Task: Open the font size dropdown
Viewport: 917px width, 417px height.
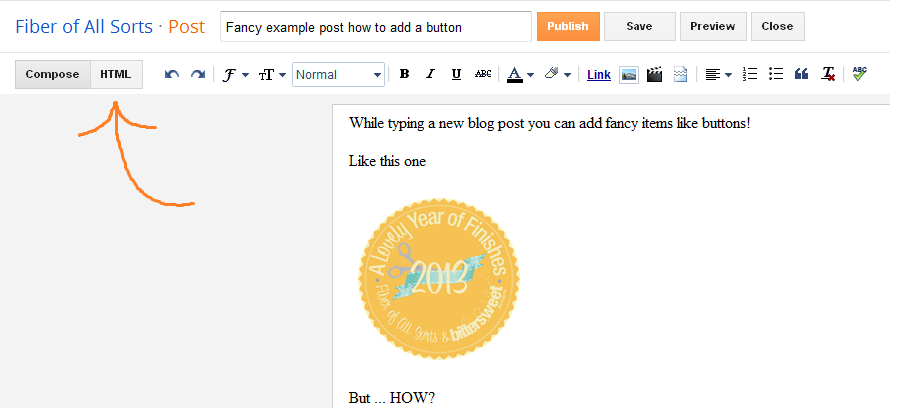Action: (272, 75)
